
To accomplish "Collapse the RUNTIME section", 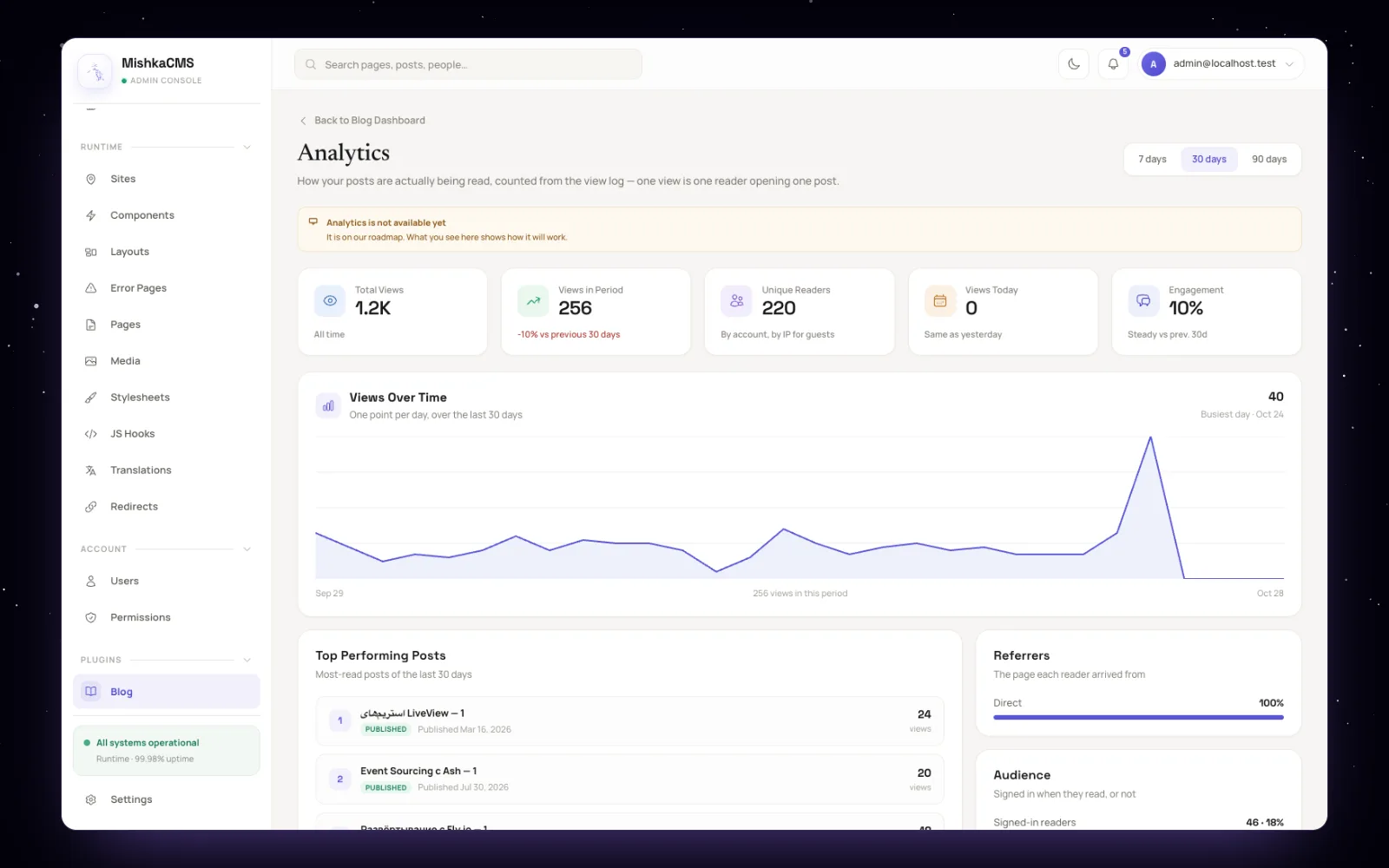I will (x=247, y=148).
